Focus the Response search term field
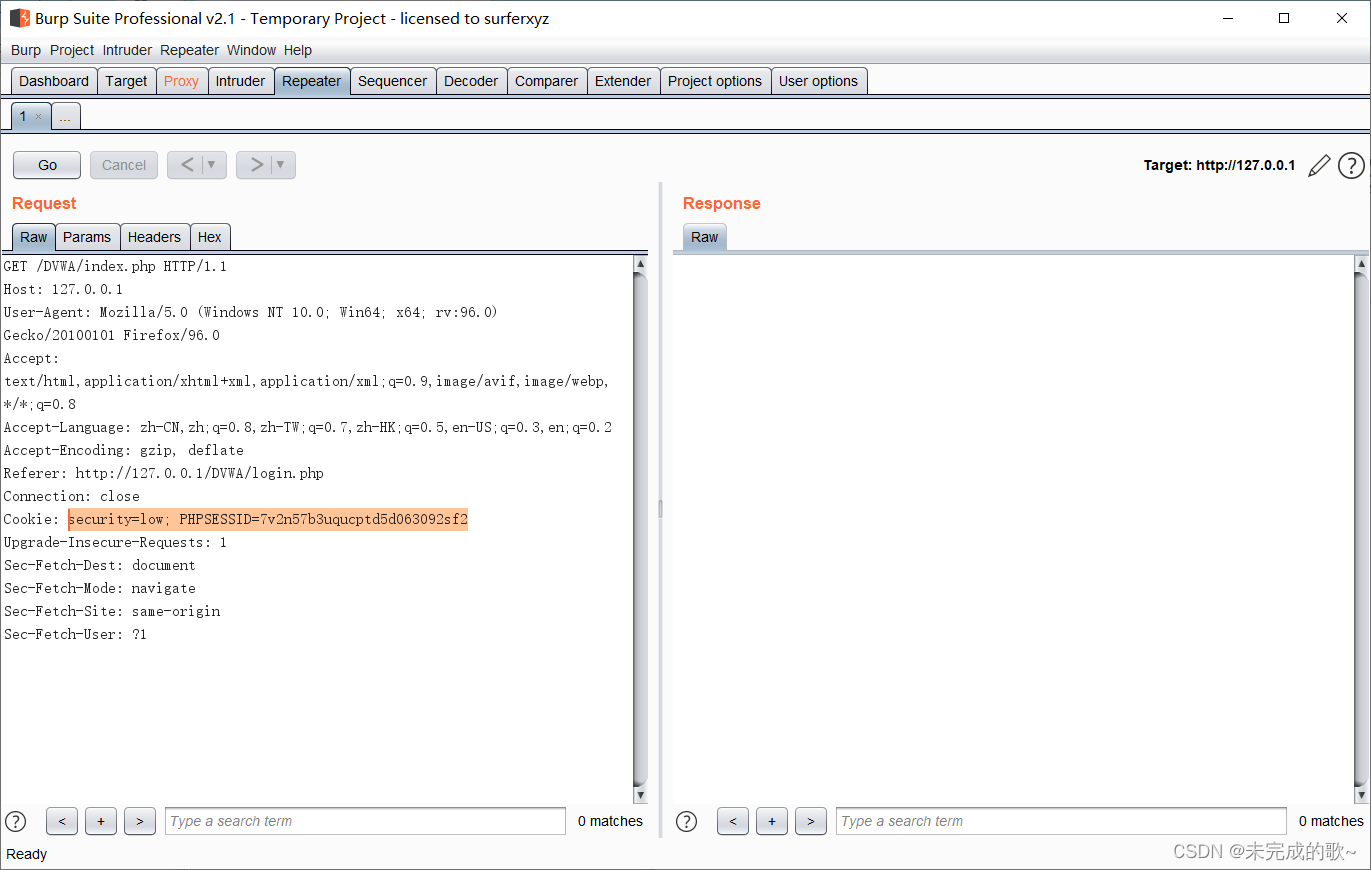This screenshot has height=870, width=1371. click(1061, 821)
